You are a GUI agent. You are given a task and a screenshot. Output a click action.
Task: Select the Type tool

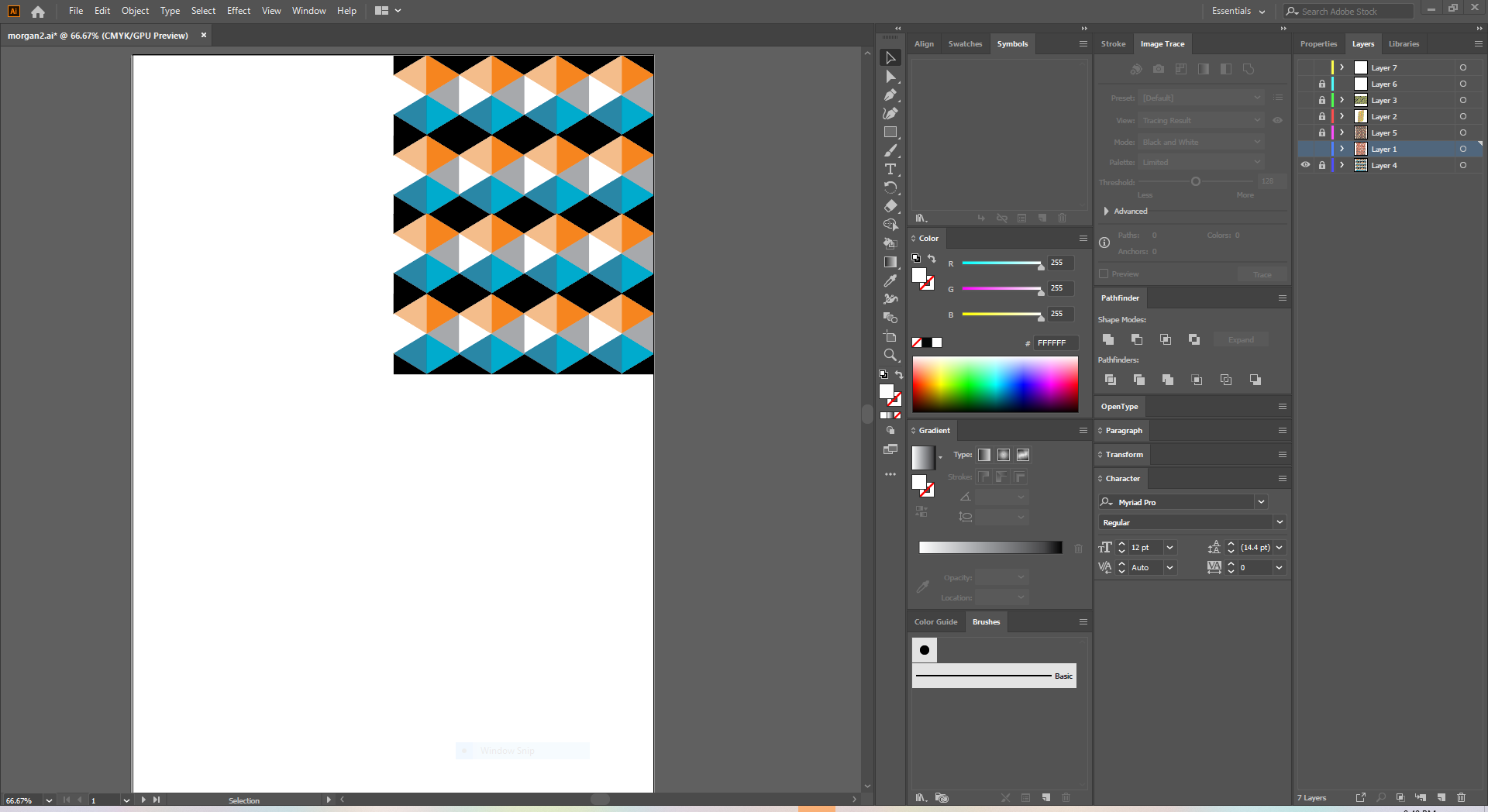tap(890, 170)
